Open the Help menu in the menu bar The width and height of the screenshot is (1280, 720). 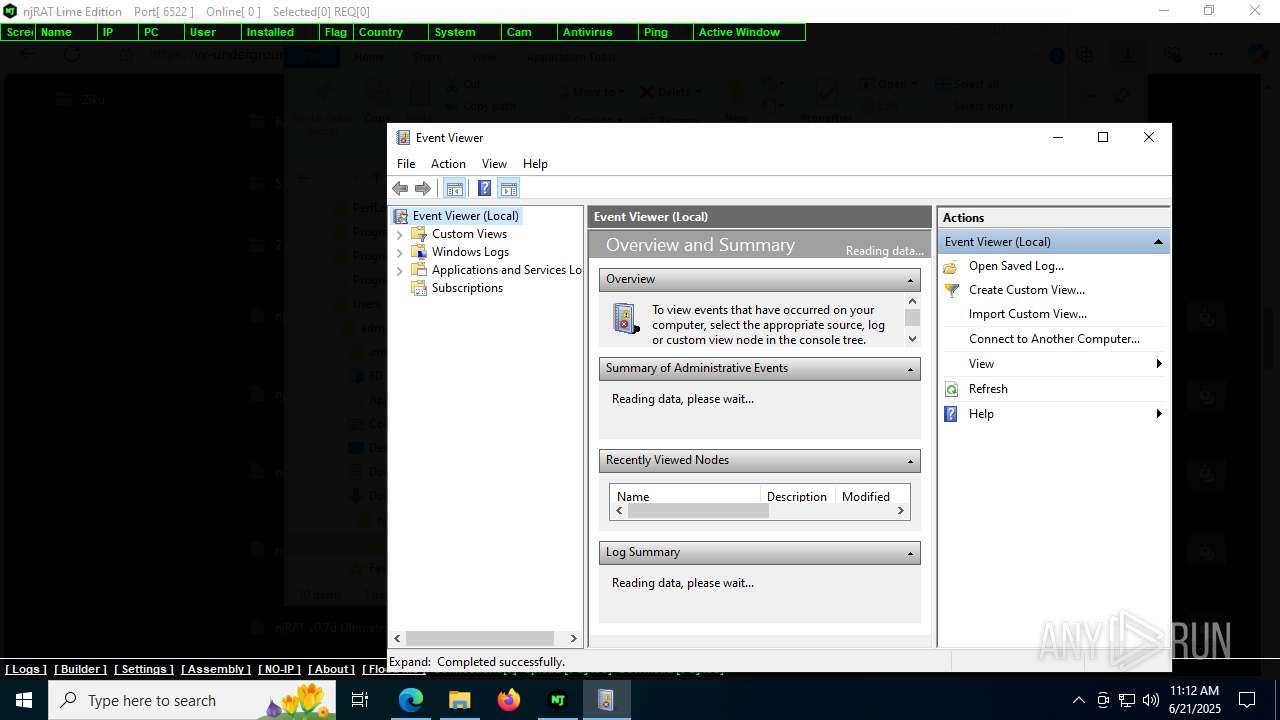(535, 164)
